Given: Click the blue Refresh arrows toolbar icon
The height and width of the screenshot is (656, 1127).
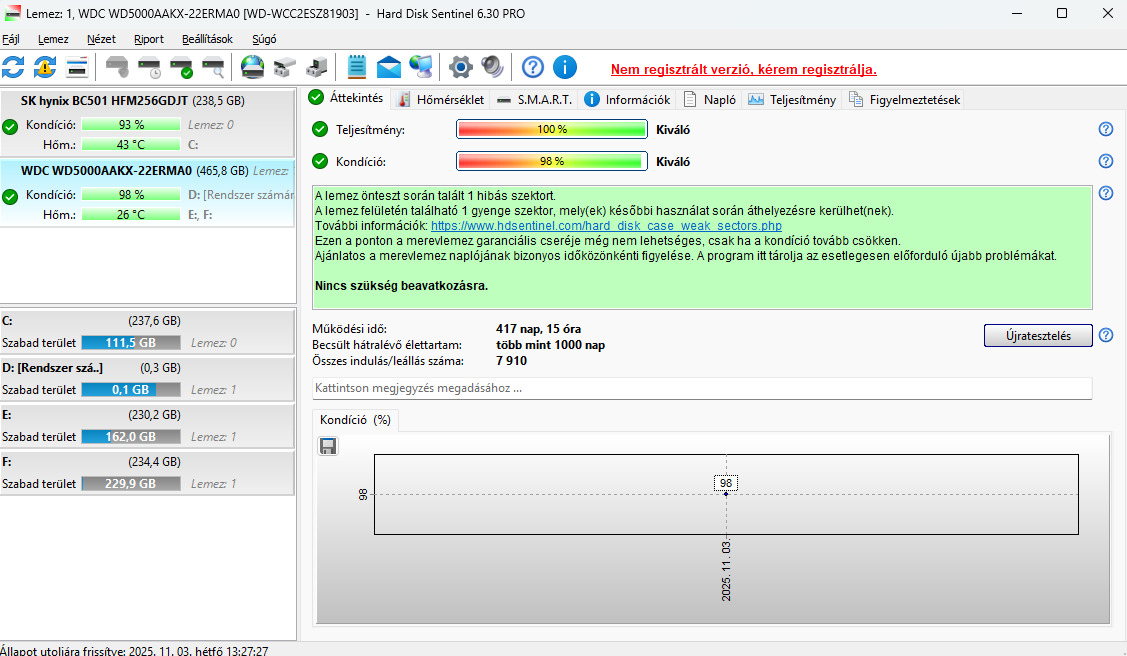Looking at the screenshot, I should pos(13,68).
